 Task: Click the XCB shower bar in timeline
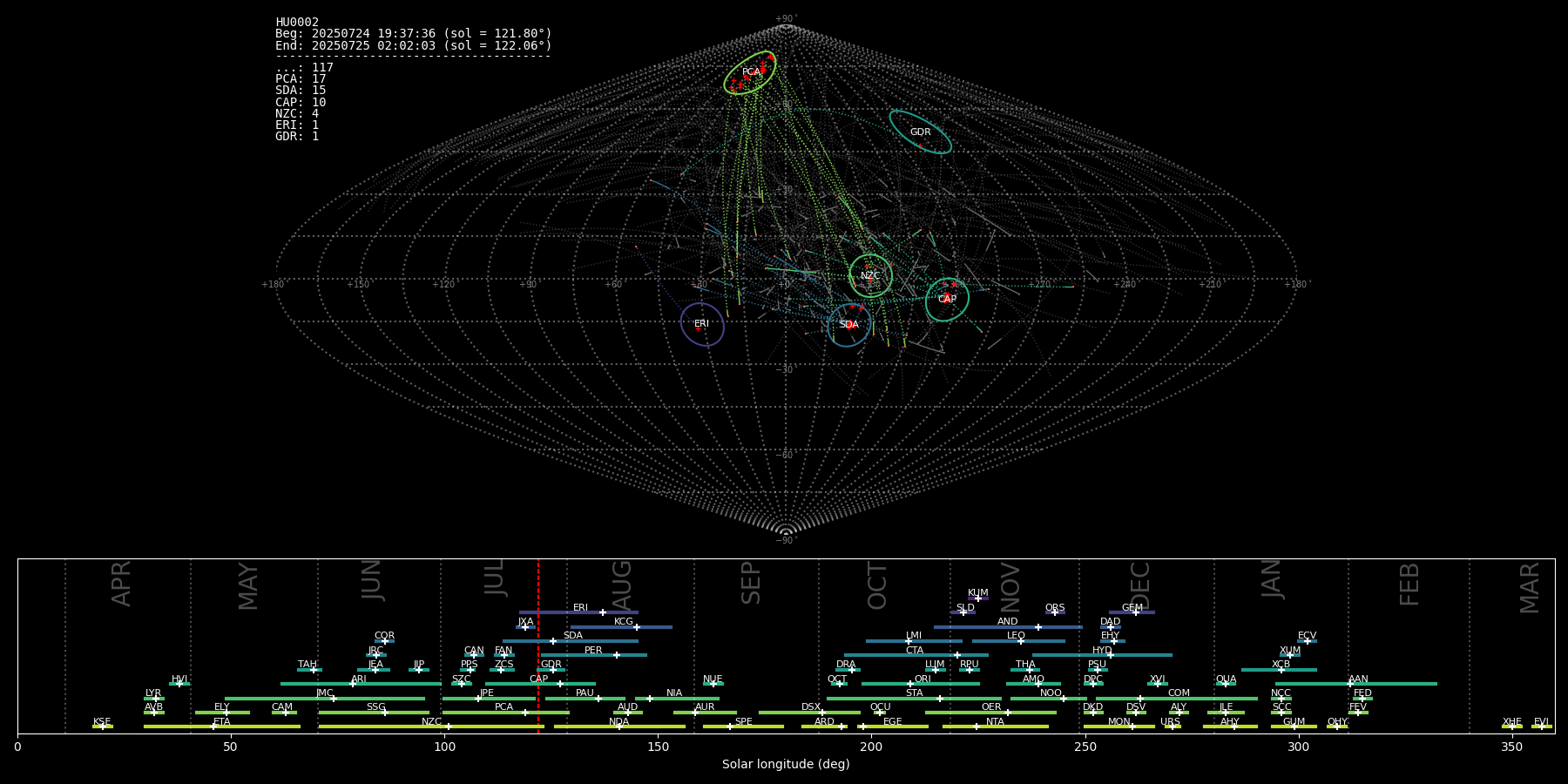pos(1279,670)
